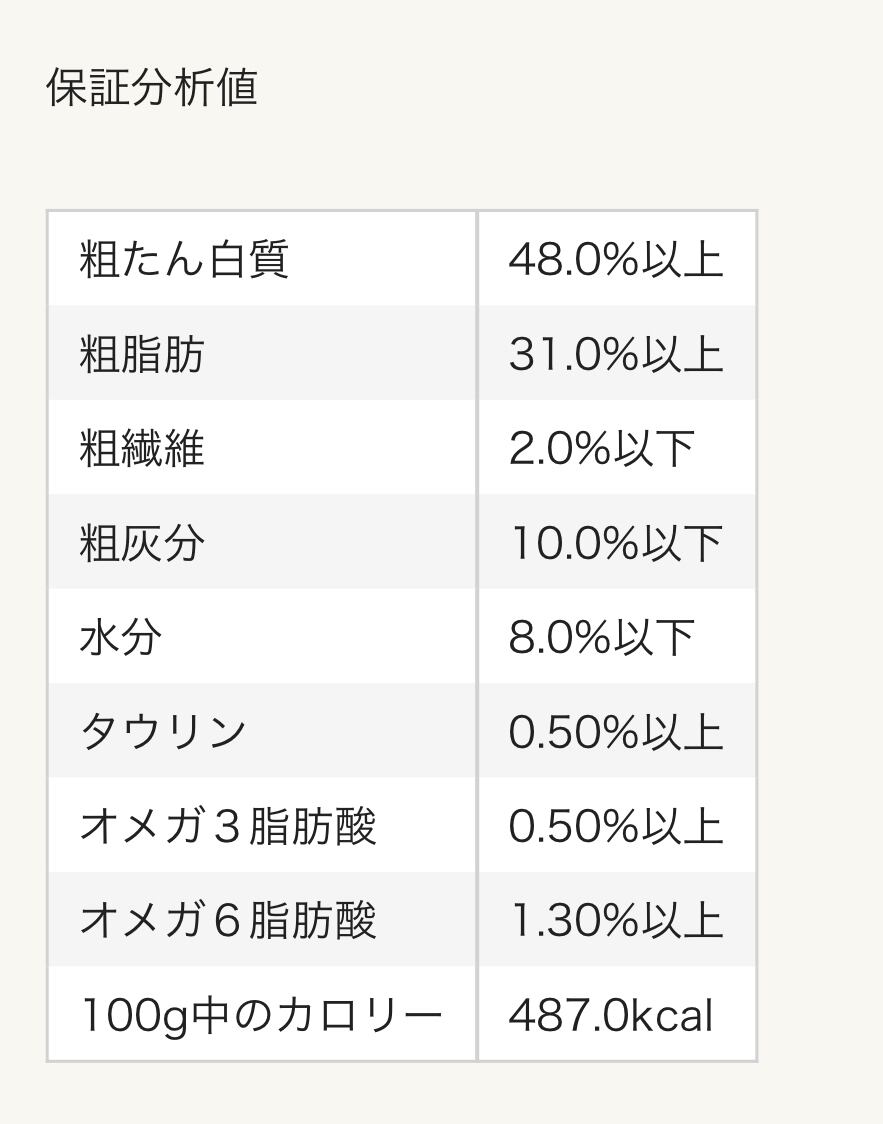Click the 2.0%以下 value cell
This screenshot has width=883, height=1124.
[601, 448]
